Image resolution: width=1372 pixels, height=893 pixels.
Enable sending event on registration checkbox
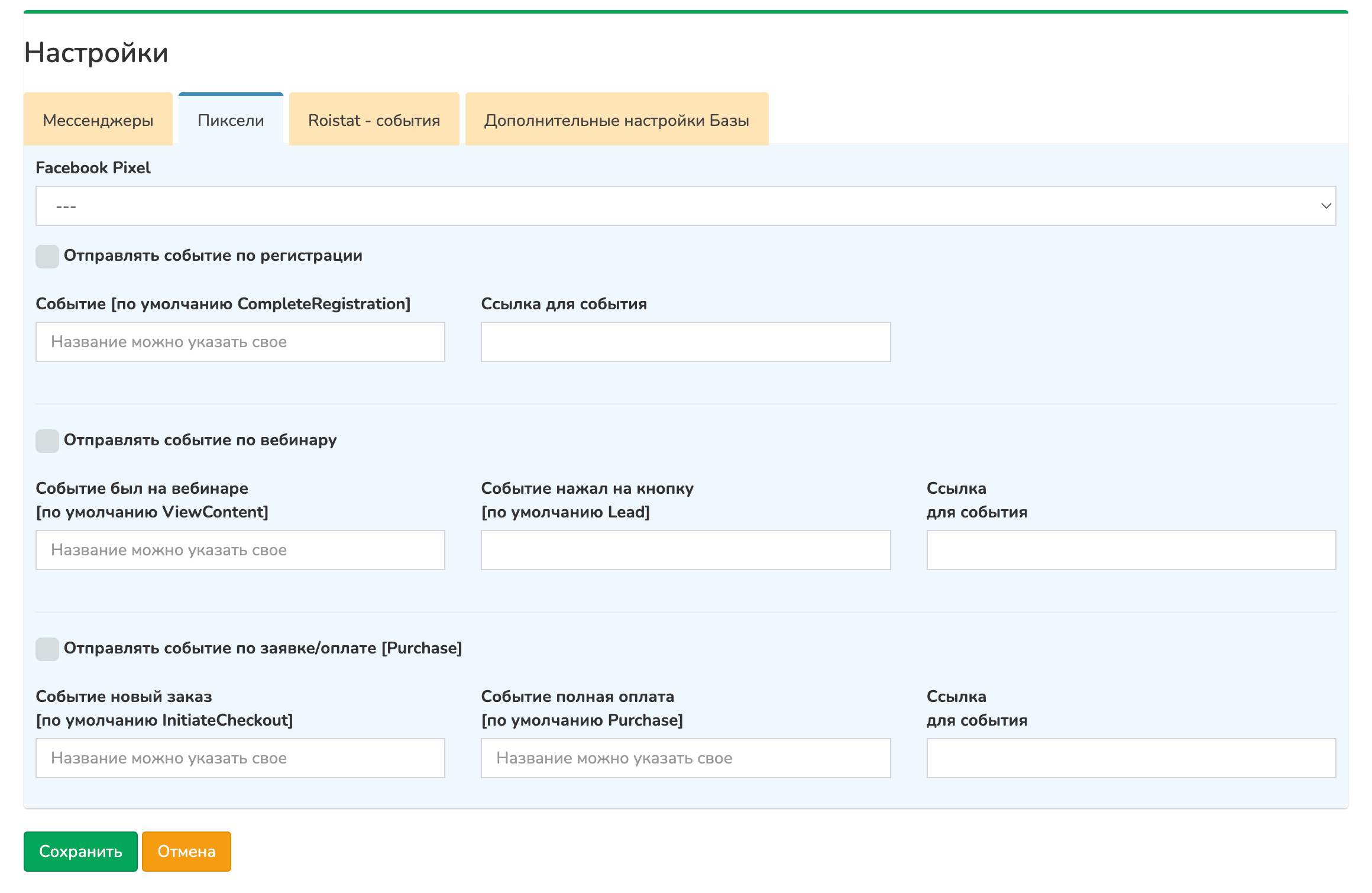(x=47, y=257)
